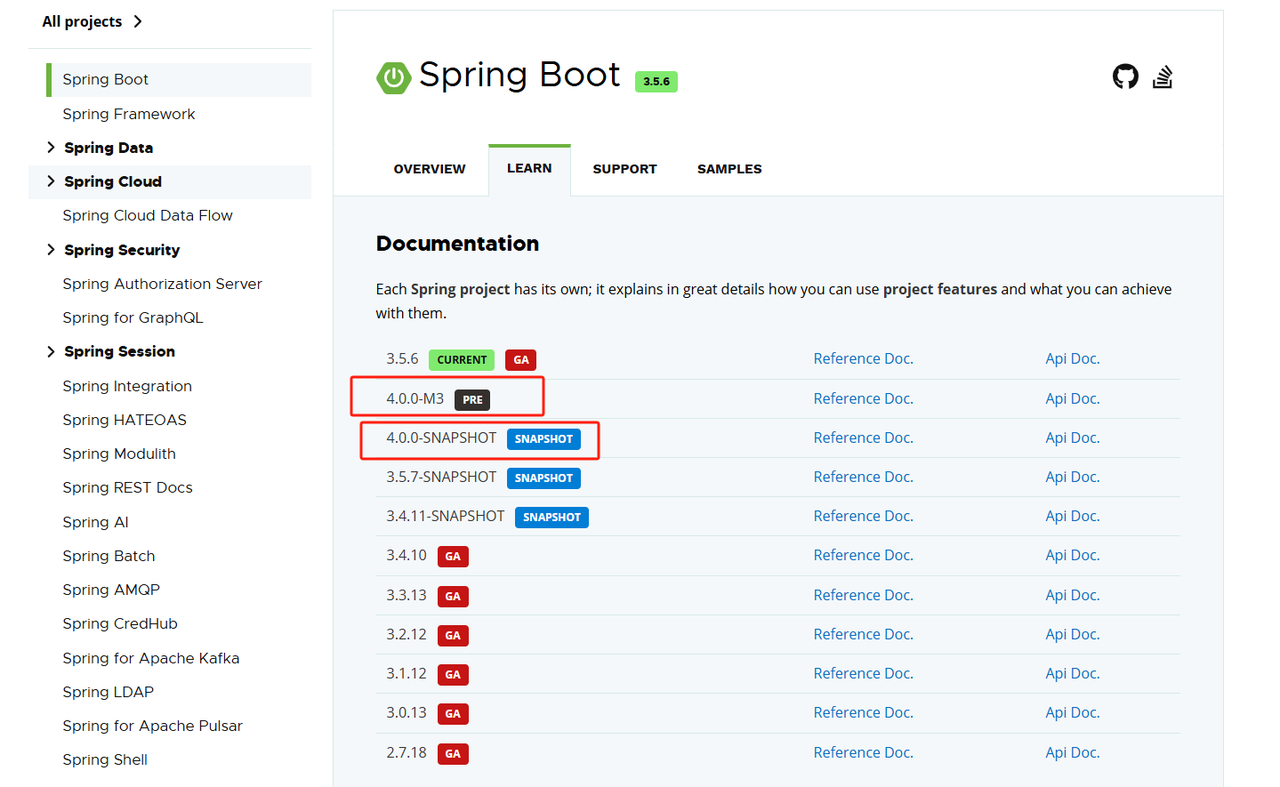Open Reference Doc for 3.5.7-SNAPSHOT
Screen dimensions: 1280x787
click(x=863, y=476)
